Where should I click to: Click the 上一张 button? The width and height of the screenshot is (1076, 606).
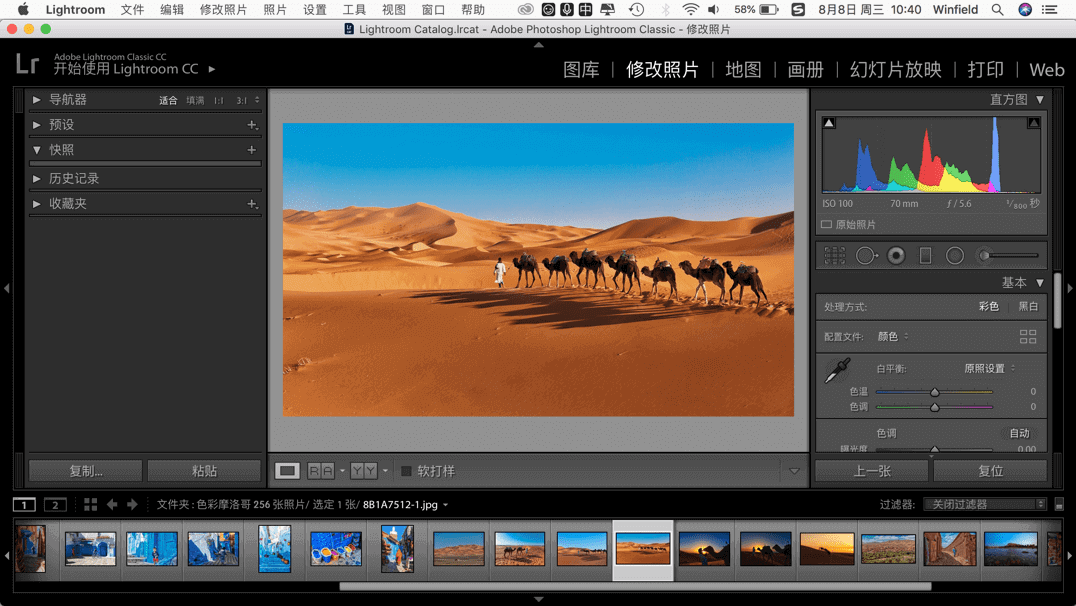(x=872, y=471)
